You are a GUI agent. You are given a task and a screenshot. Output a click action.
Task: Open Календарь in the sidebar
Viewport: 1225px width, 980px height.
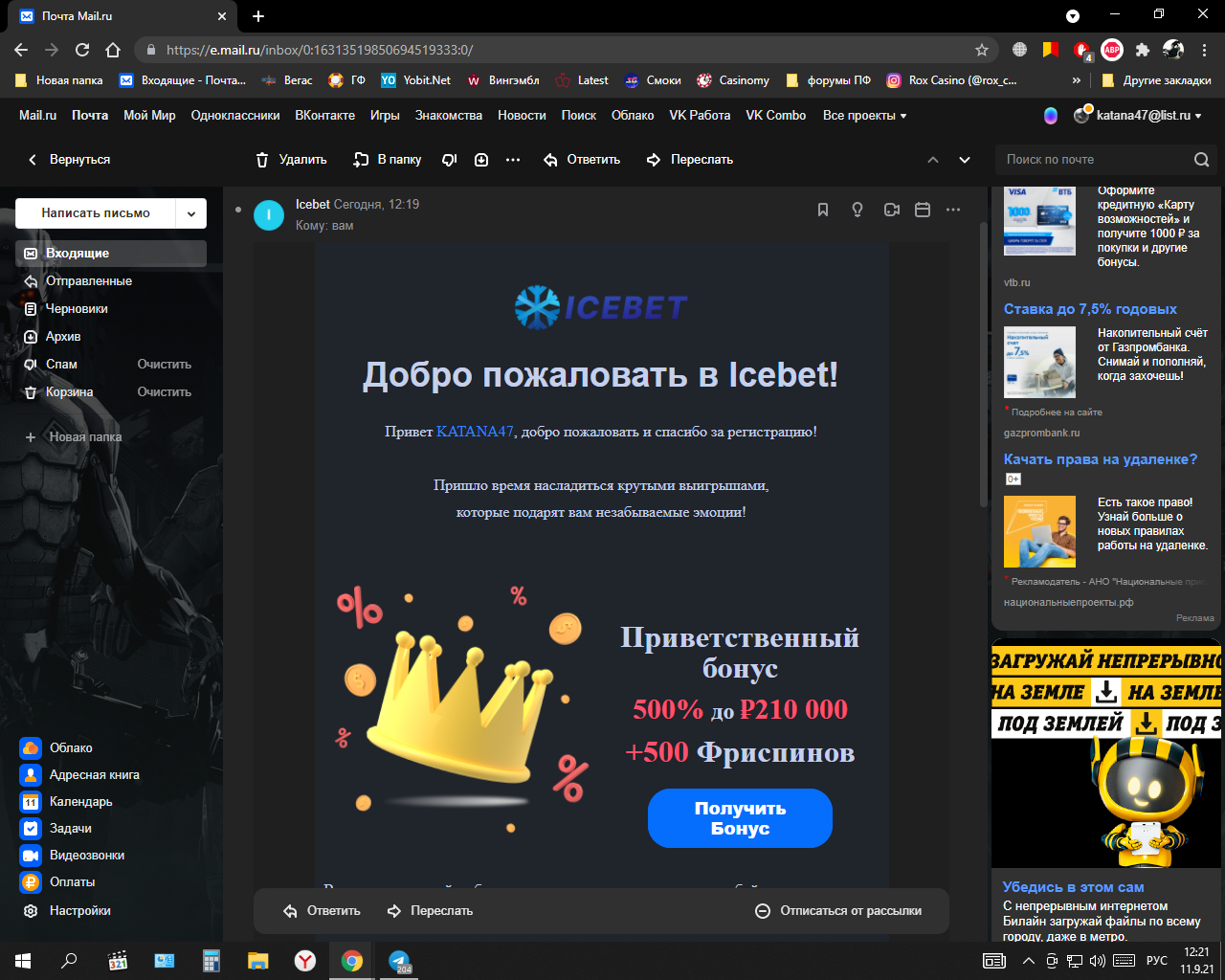pyautogui.click(x=67, y=801)
